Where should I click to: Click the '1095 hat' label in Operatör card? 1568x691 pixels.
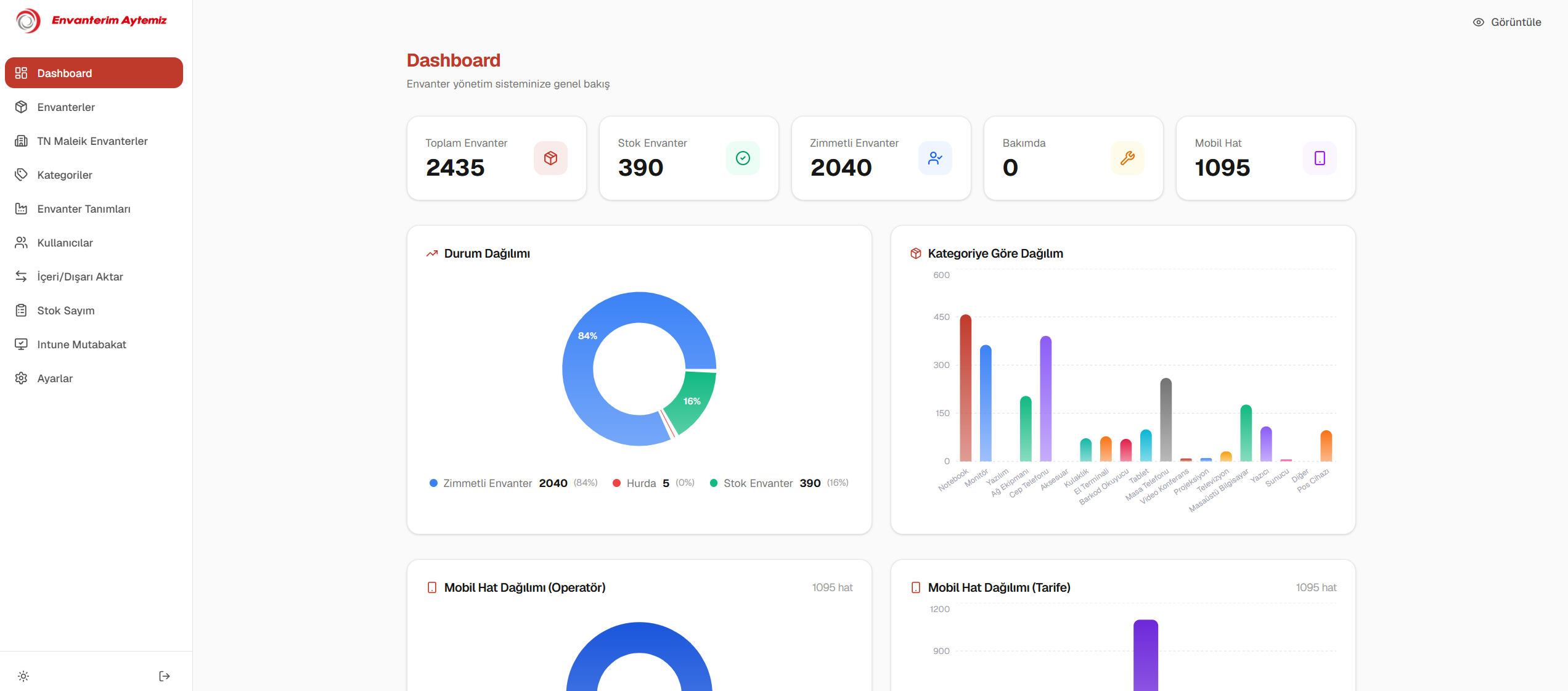[832, 587]
